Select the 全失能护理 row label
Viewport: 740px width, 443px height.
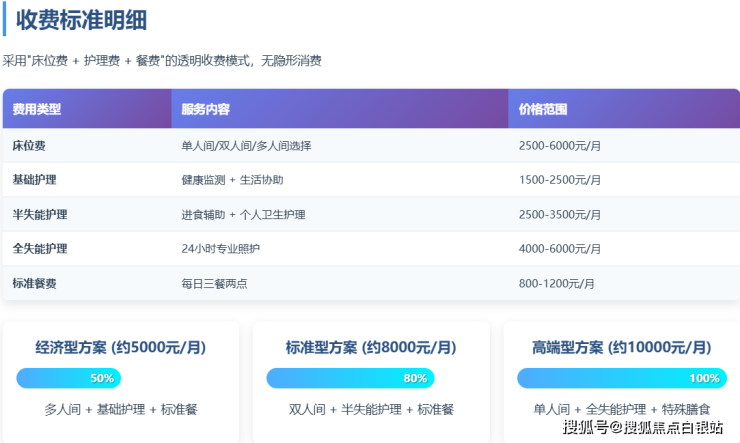click(40, 249)
